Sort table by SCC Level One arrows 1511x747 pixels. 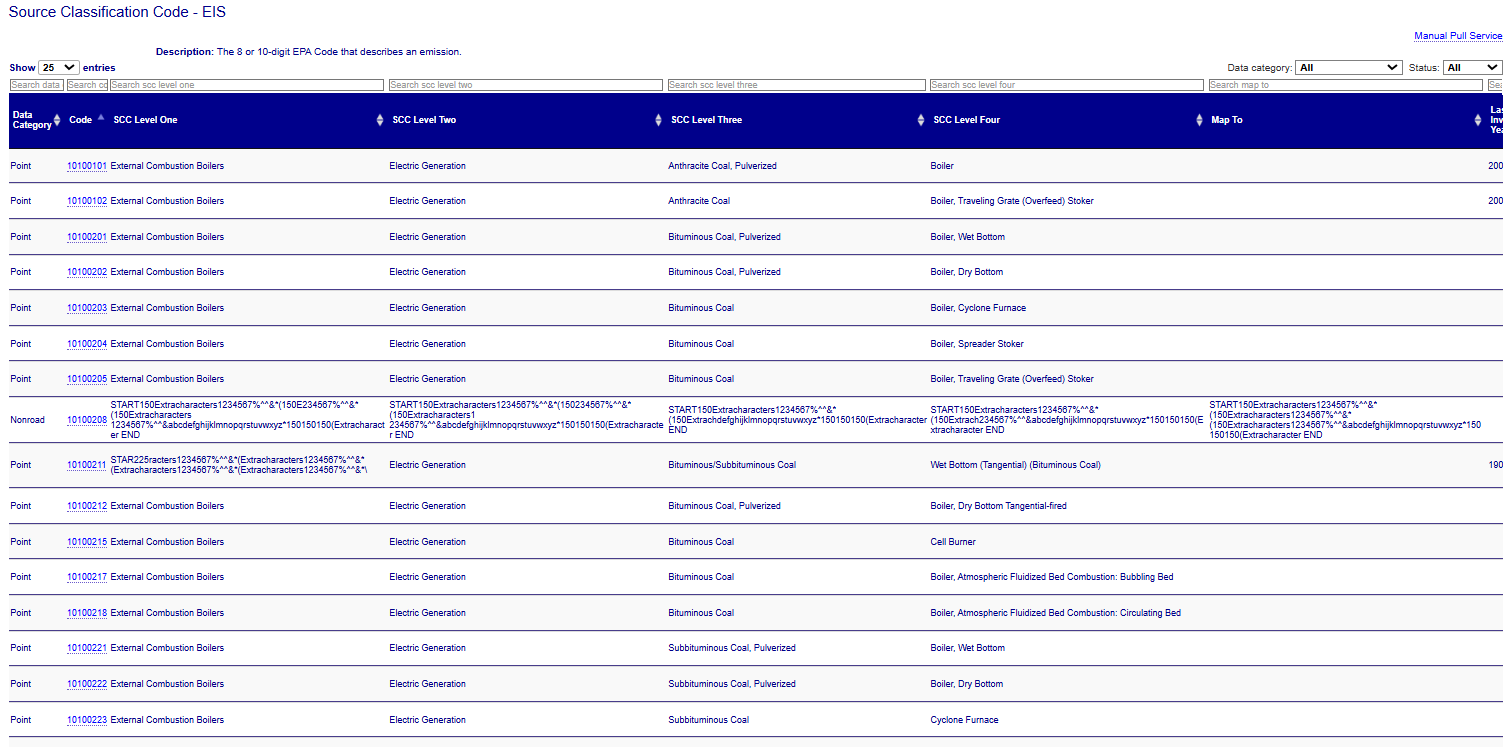pos(380,120)
